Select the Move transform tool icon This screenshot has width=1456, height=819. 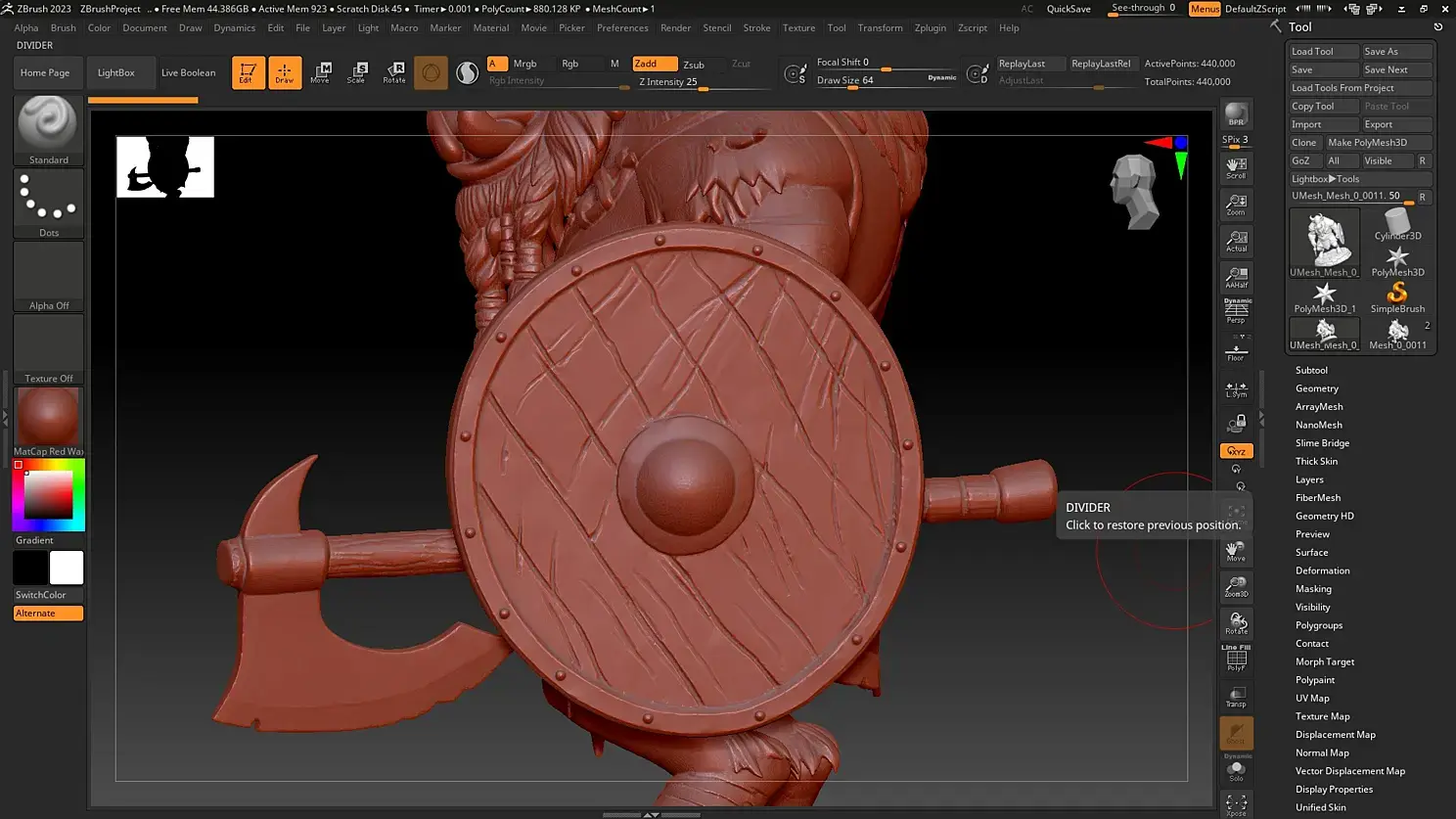click(320, 71)
